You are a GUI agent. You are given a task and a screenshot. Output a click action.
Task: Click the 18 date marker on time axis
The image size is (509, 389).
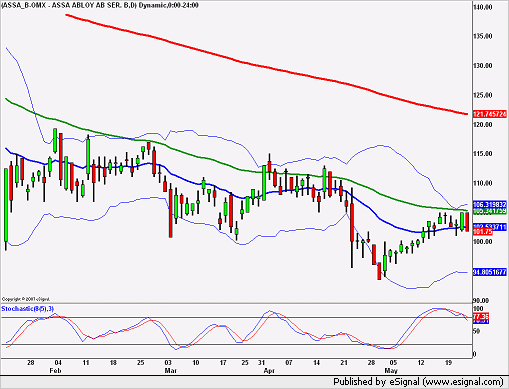113,363
